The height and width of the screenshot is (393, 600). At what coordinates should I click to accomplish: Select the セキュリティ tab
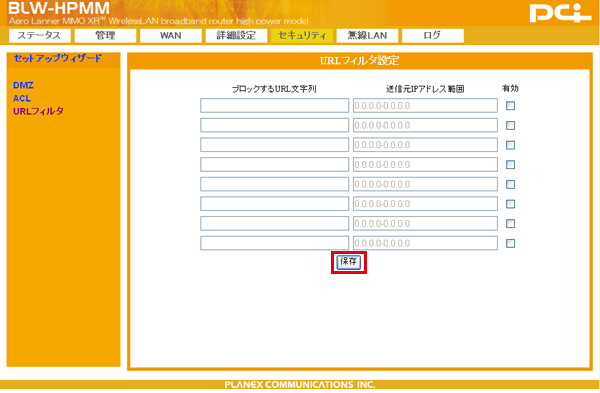[x=302, y=36]
